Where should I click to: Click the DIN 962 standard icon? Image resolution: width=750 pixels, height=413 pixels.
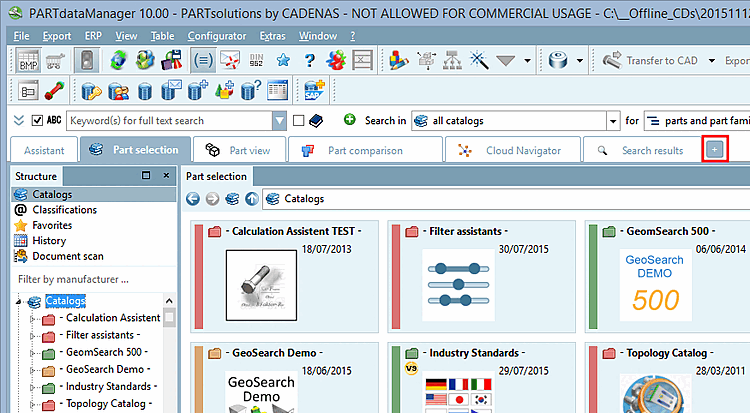click(x=256, y=60)
